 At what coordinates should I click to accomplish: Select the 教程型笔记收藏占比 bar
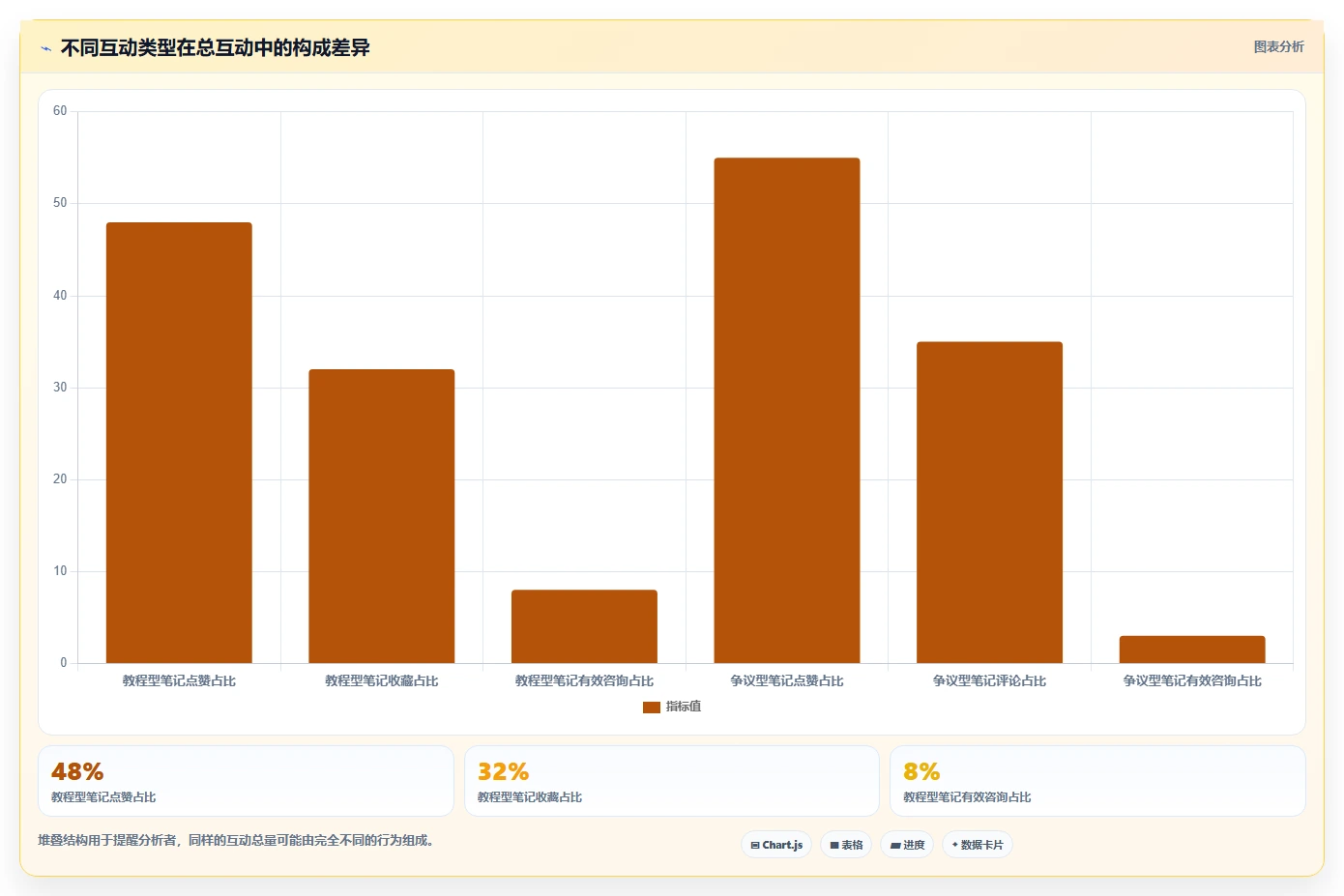pyautogui.click(x=381, y=516)
